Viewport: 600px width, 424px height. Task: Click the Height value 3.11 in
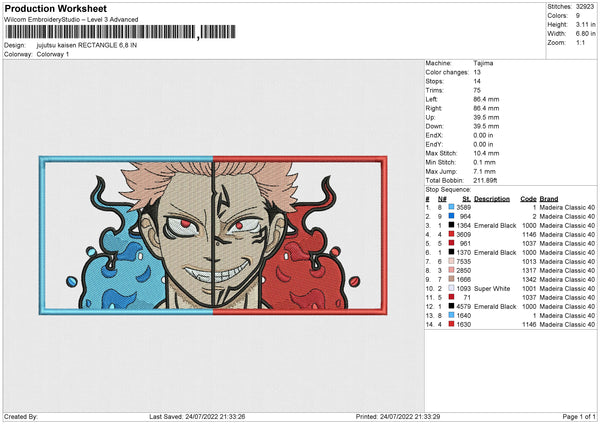tap(585, 24)
